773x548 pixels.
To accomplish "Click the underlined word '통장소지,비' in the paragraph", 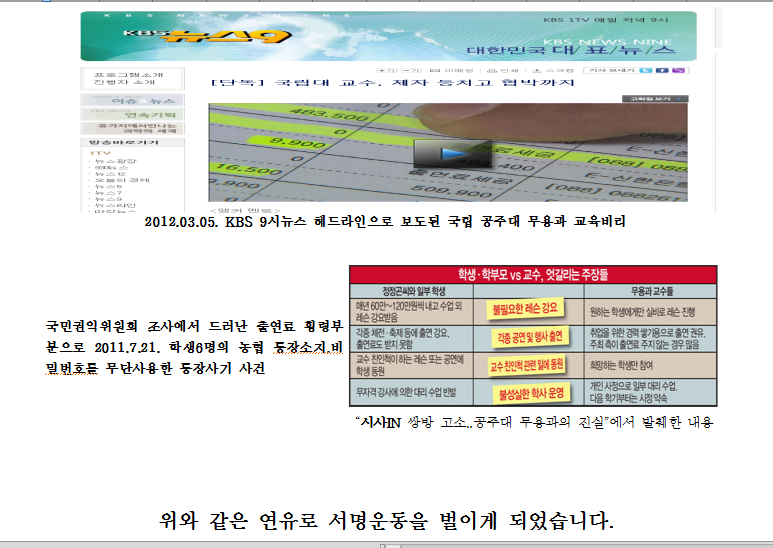I will [x=308, y=348].
